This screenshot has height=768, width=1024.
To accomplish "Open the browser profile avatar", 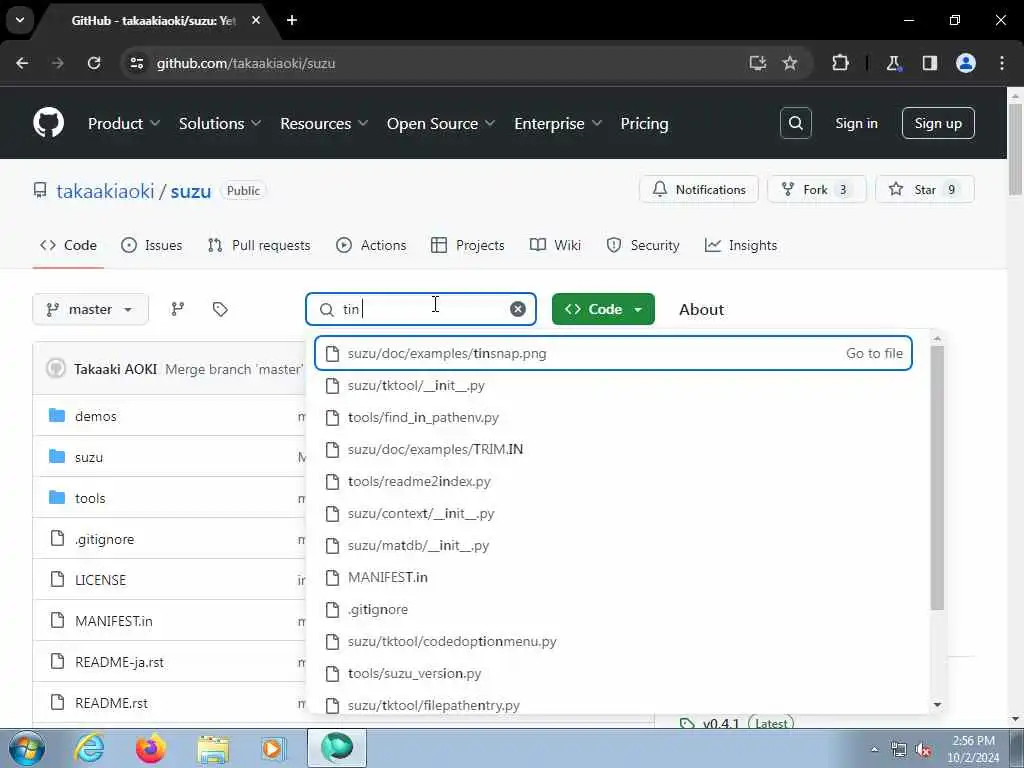I will click(x=966, y=63).
